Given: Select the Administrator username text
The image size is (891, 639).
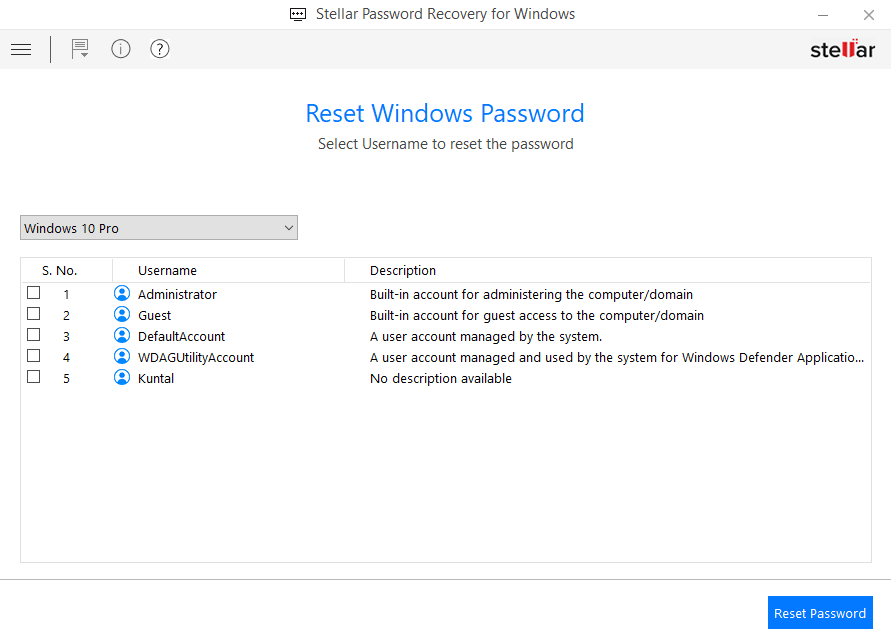Looking at the screenshot, I should (x=177, y=295).
